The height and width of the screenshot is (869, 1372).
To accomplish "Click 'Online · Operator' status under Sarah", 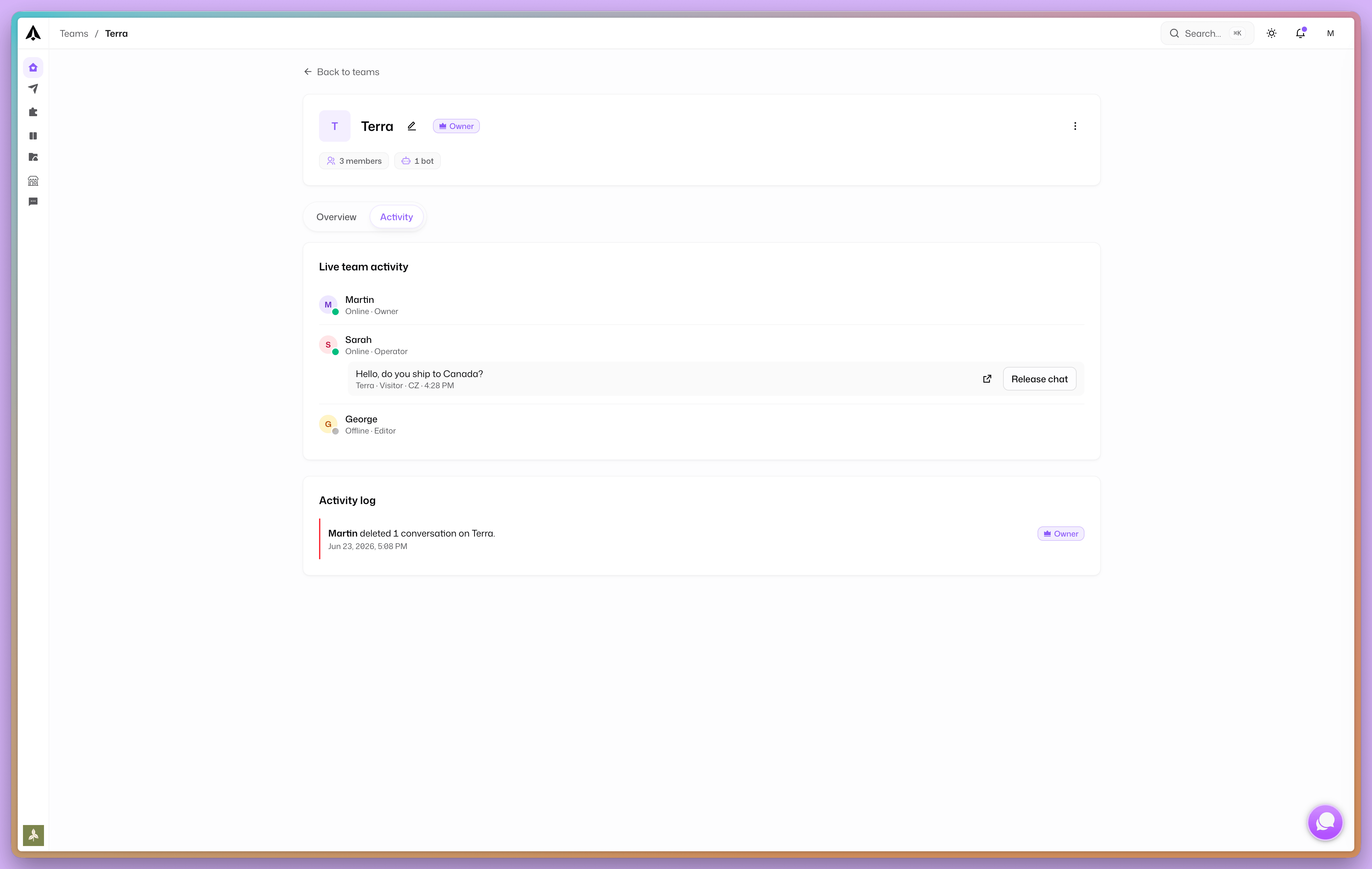I will coord(376,351).
